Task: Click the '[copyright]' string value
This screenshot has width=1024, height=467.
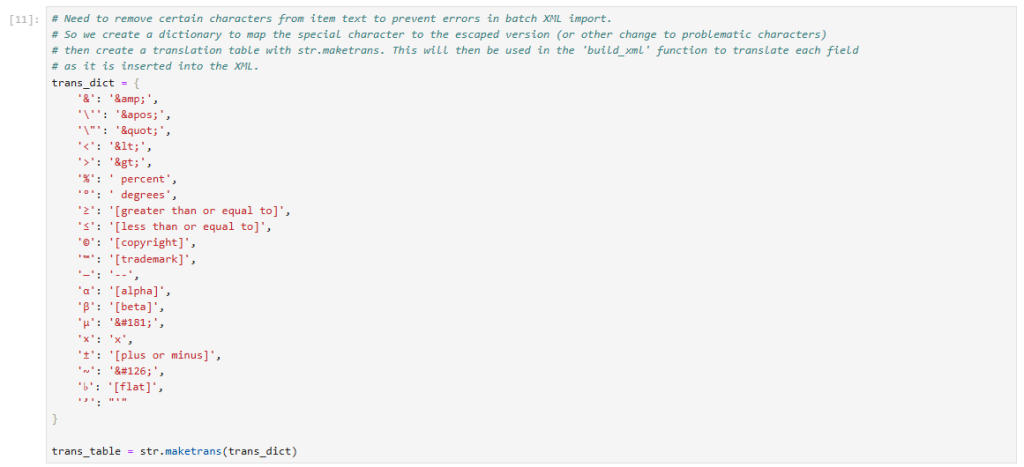Action: (x=148, y=243)
